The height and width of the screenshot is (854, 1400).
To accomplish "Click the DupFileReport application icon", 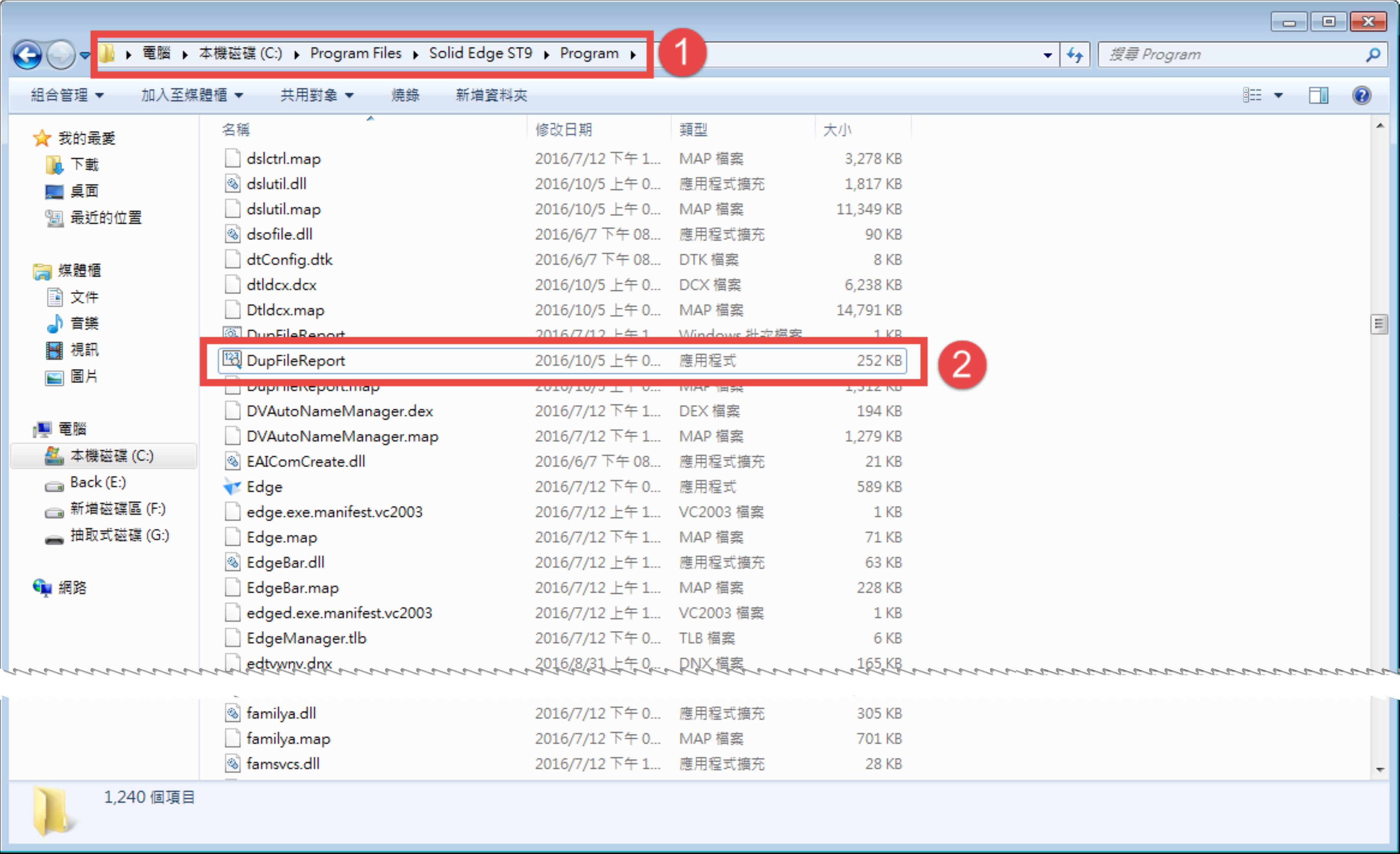I will (232, 360).
